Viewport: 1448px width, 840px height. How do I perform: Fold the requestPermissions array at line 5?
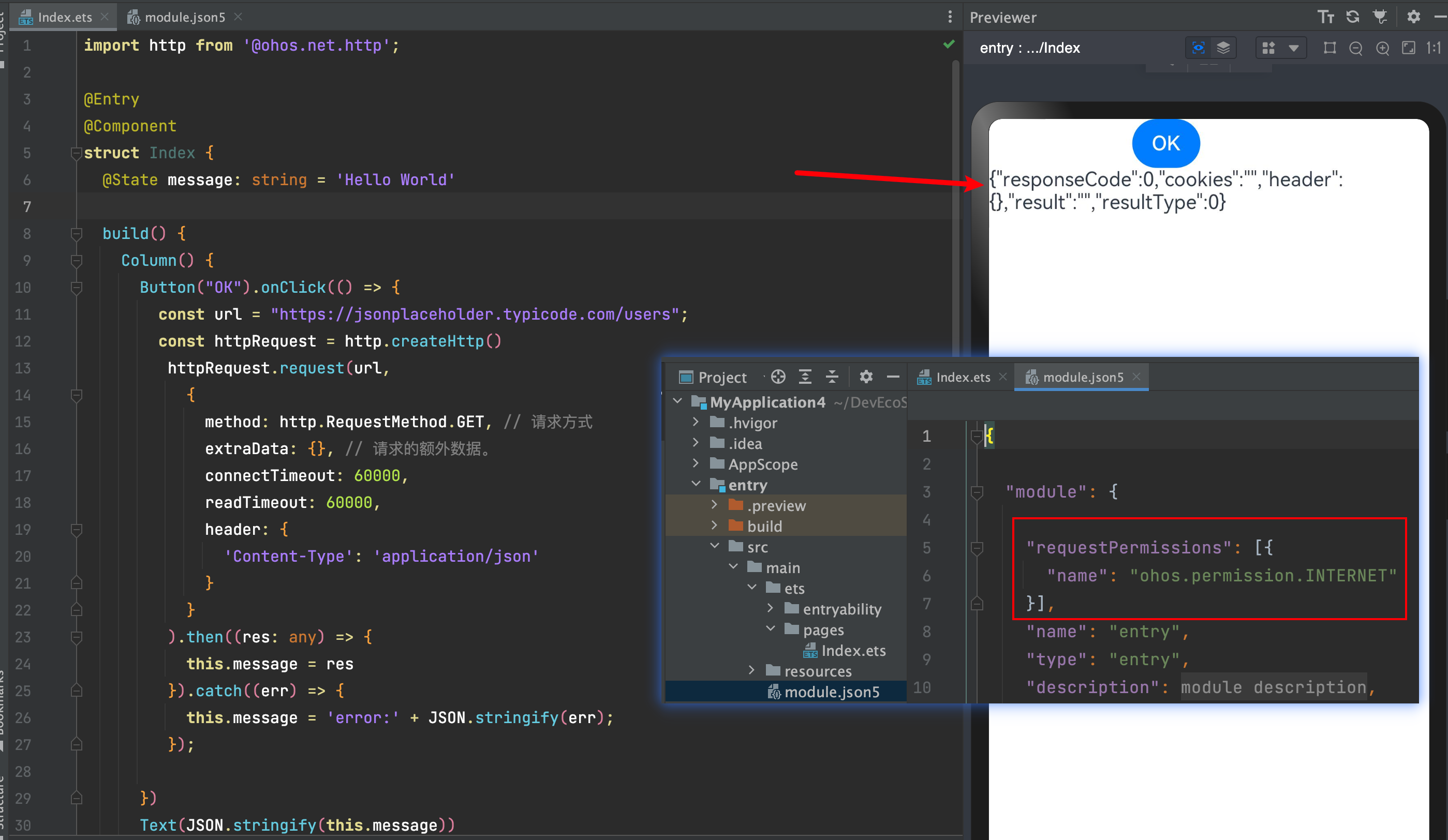tap(977, 548)
